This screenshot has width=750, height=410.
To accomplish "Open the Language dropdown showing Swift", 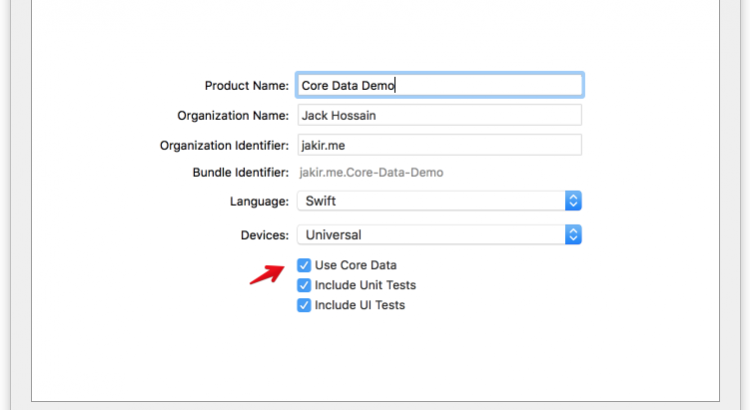I will click(430, 201).
